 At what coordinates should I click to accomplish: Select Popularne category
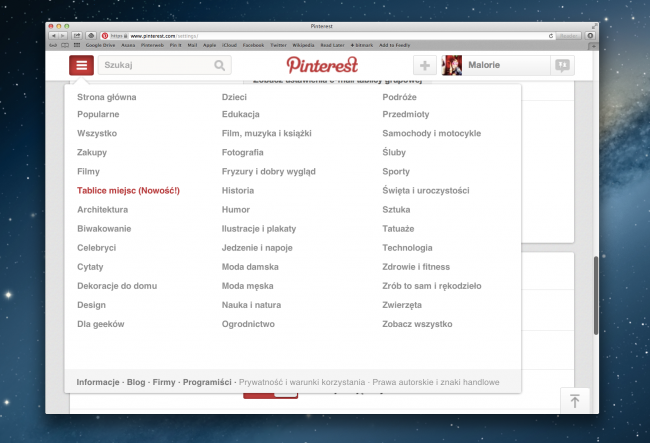[98, 114]
